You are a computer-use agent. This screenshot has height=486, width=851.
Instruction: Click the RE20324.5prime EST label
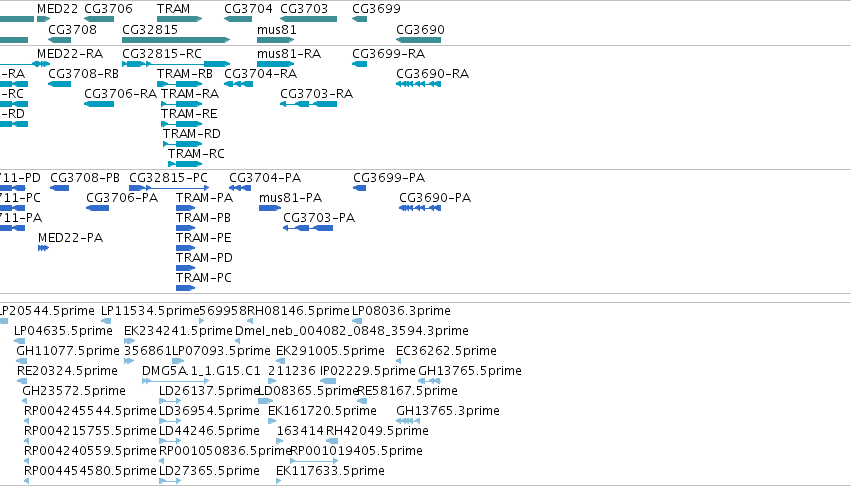coord(67,371)
